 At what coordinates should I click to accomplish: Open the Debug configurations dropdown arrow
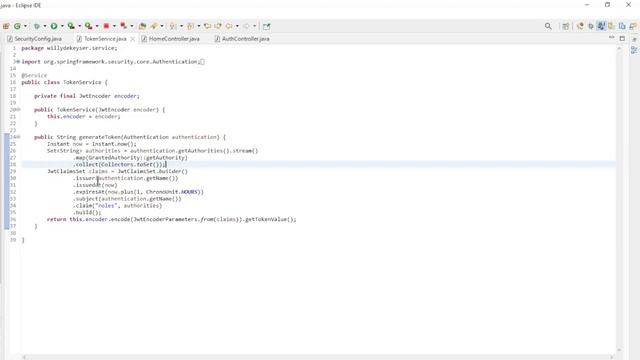(x=45, y=26)
